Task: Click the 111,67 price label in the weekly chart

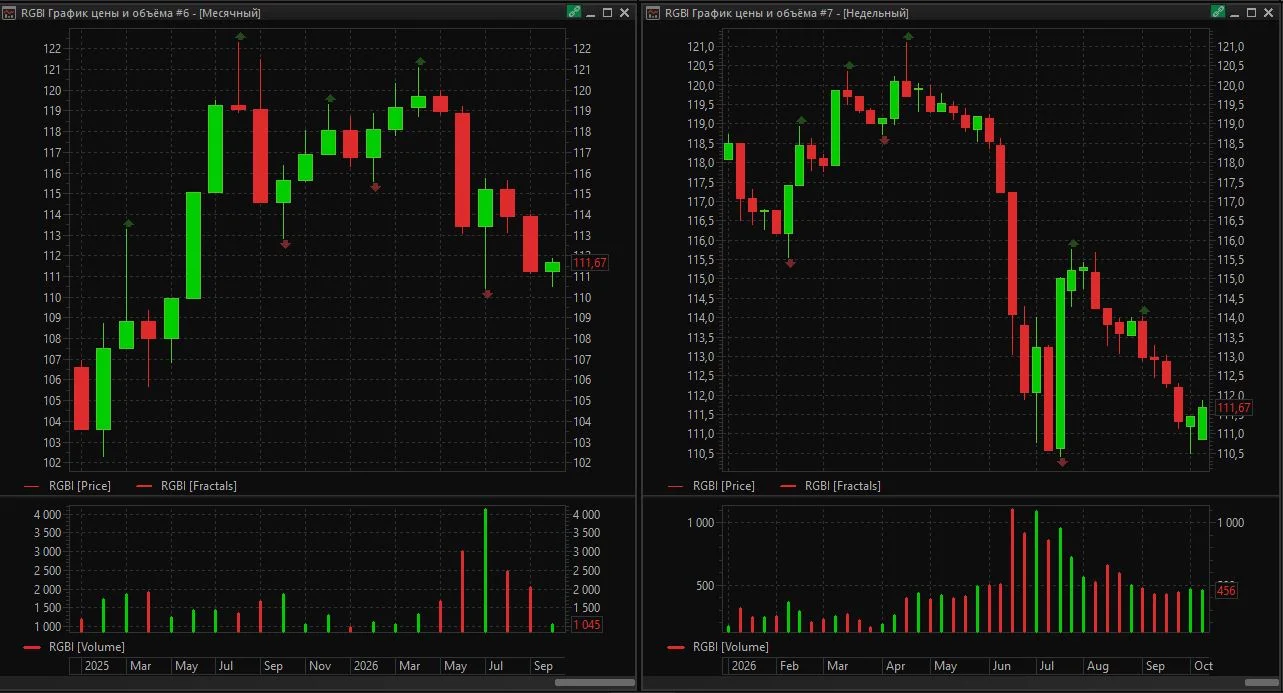Action: [1233, 408]
